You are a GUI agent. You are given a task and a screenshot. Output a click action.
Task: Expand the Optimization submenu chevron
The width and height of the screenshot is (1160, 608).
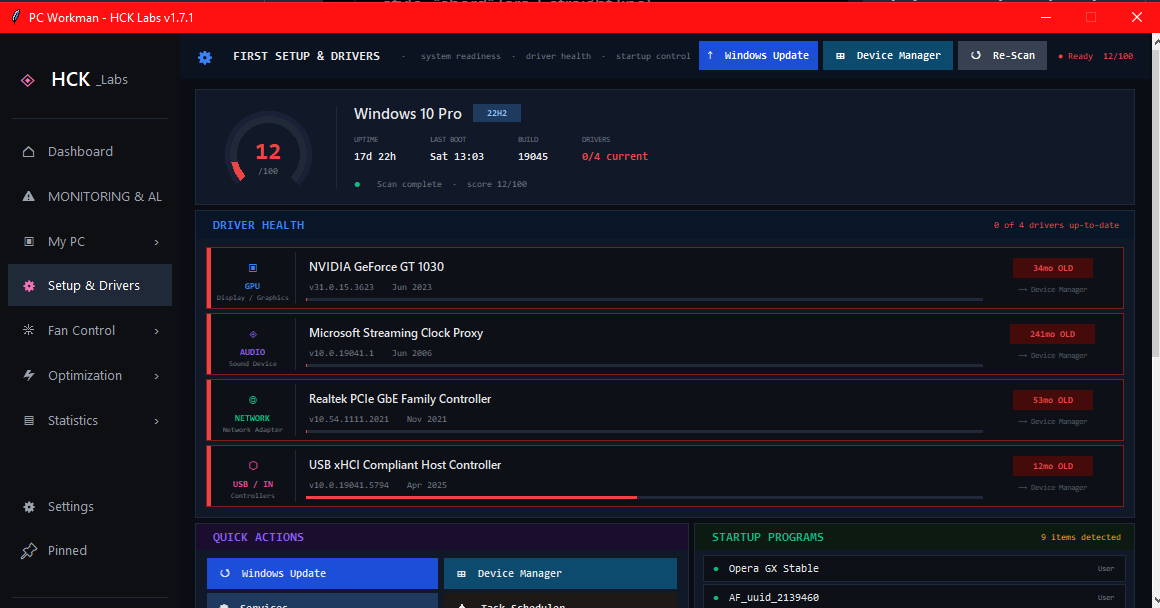click(x=156, y=376)
